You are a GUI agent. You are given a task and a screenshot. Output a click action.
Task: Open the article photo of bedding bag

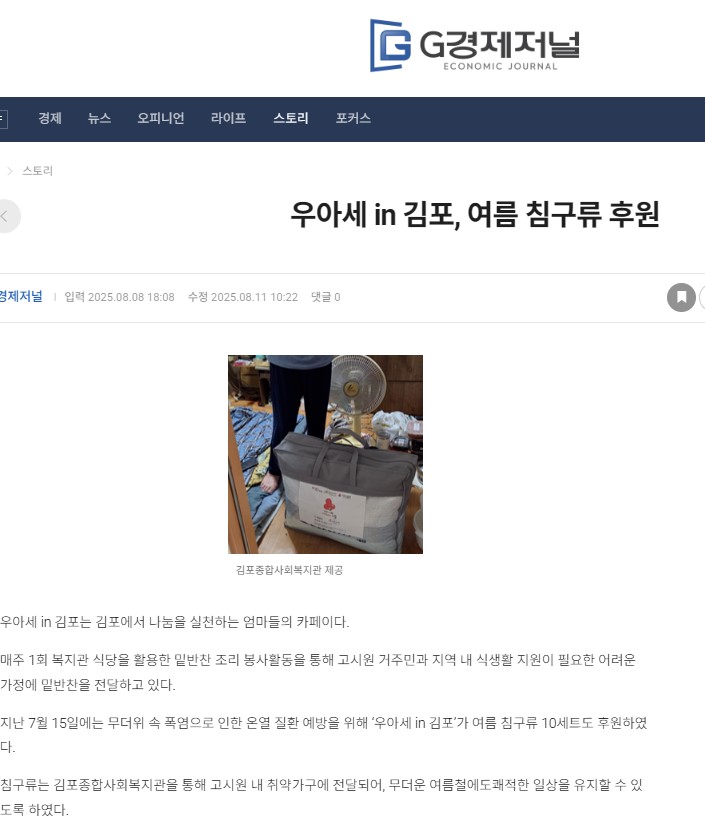point(325,454)
